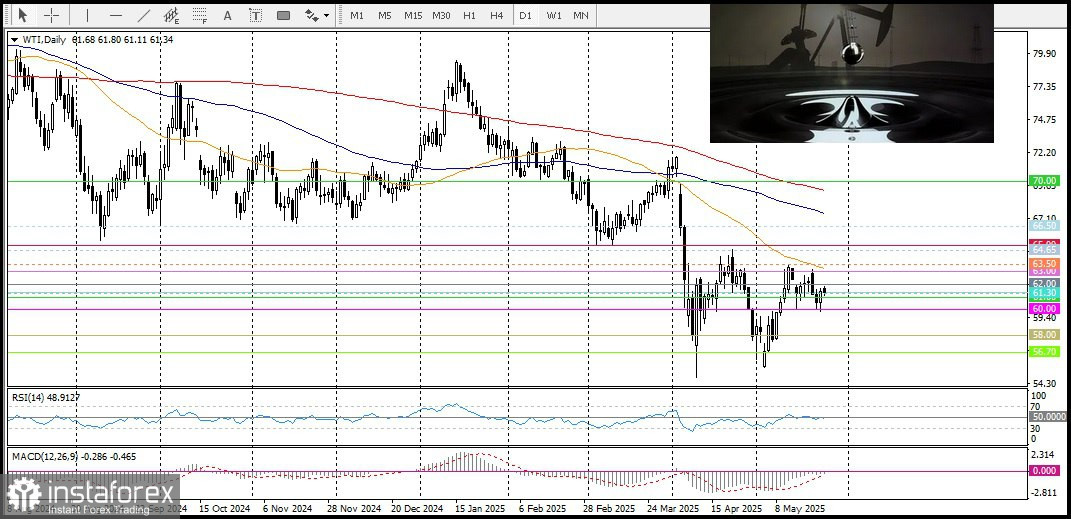The image size is (1071, 519).
Task: Switch chart to MN monthly timeframe
Action: tap(581, 15)
